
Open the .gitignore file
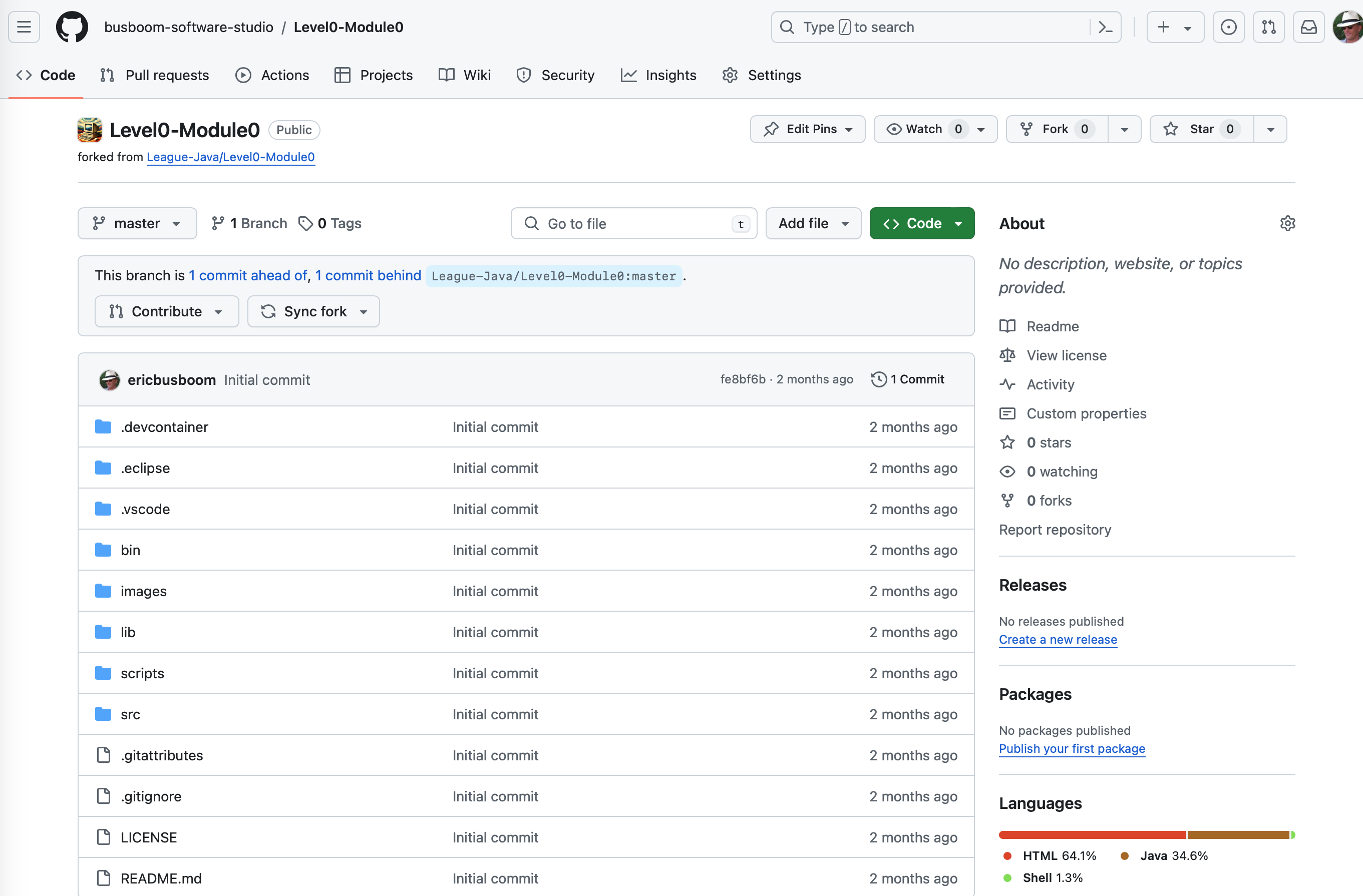[x=151, y=796]
